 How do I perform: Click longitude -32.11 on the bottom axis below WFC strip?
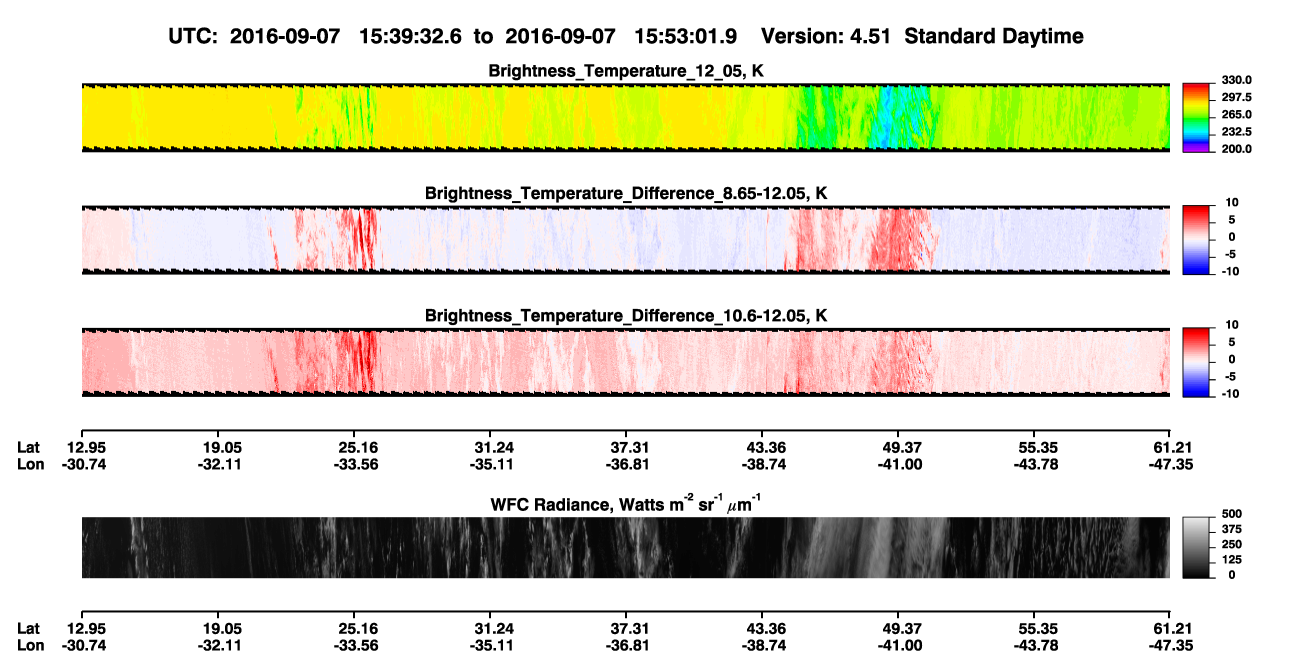coord(220,645)
